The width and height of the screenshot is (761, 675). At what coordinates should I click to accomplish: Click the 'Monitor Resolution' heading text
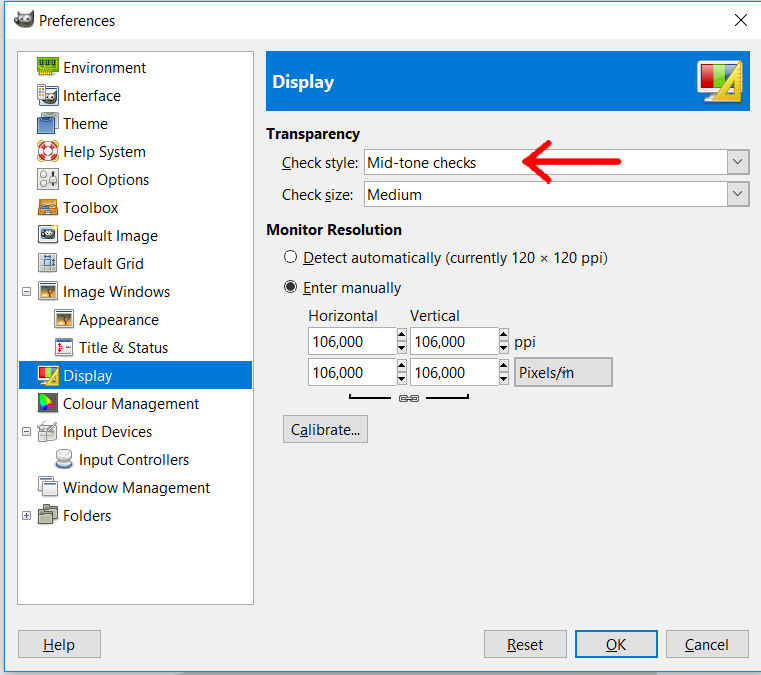coord(334,230)
